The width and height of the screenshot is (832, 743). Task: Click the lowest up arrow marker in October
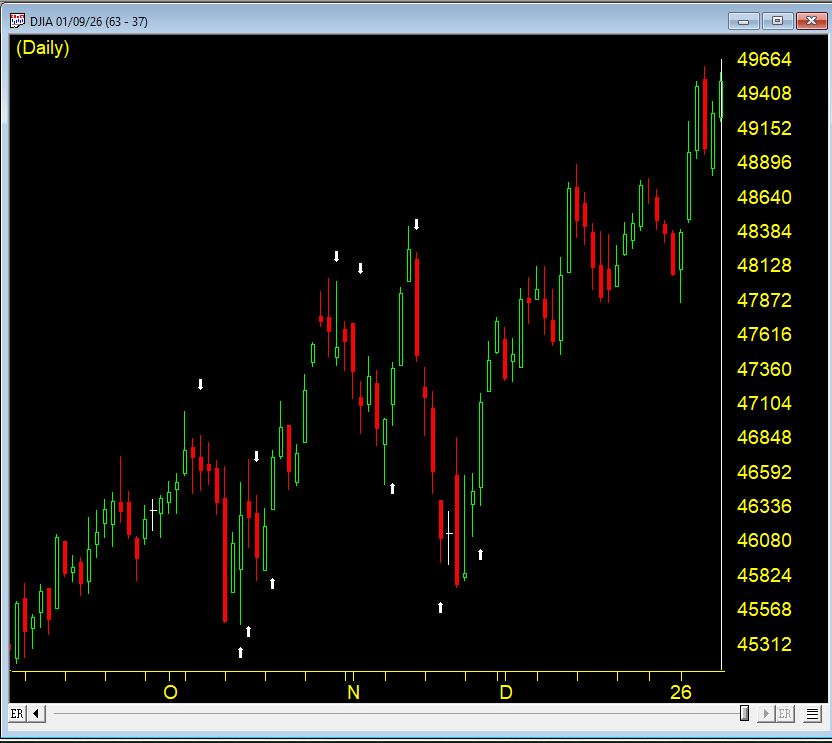[241, 652]
